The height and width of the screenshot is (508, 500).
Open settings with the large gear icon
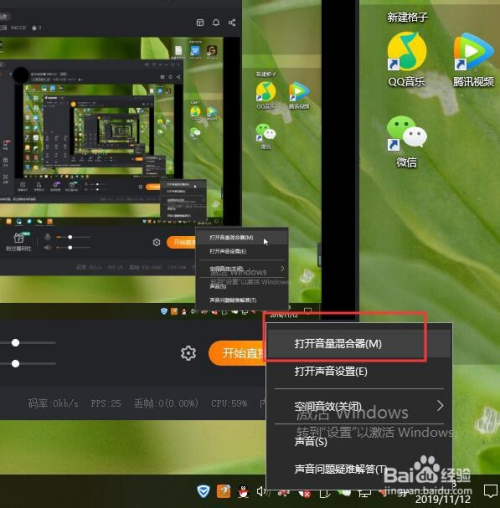[188, 353]
